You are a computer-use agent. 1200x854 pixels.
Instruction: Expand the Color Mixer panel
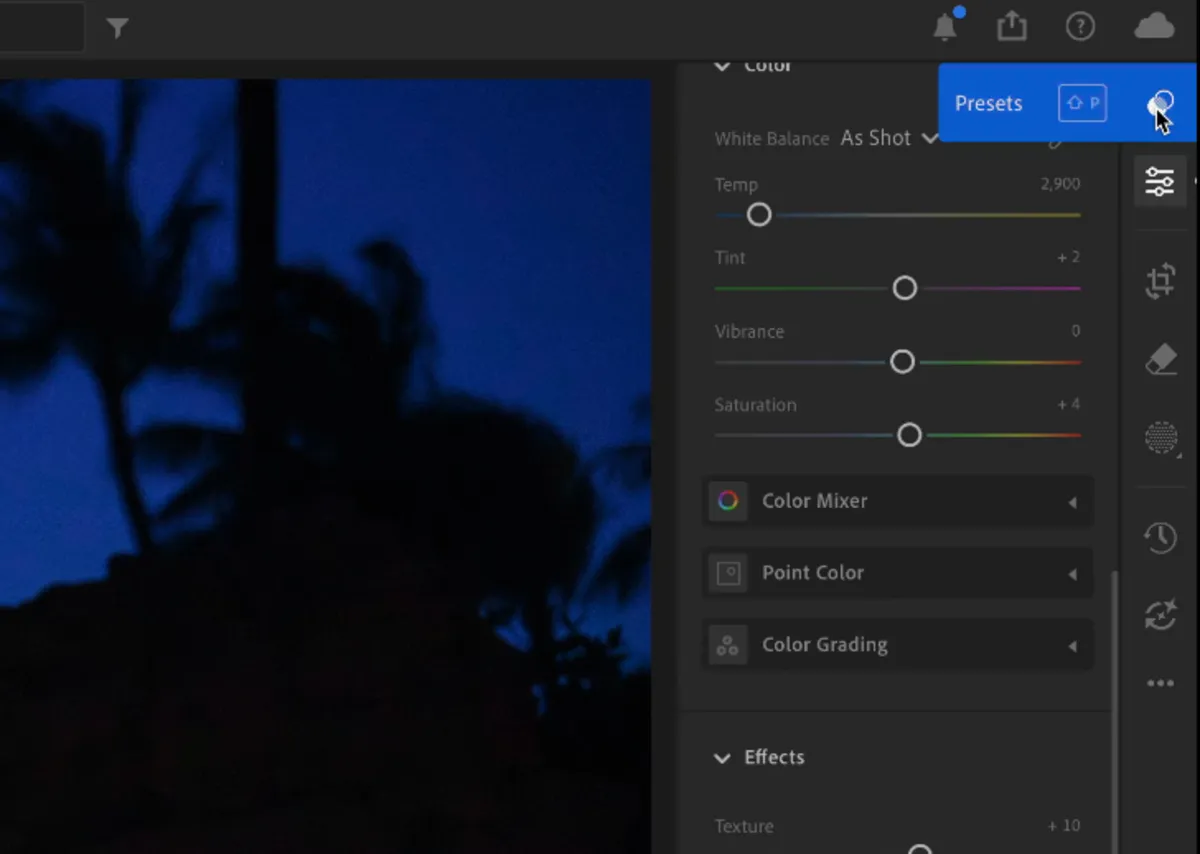click(897, 501)
